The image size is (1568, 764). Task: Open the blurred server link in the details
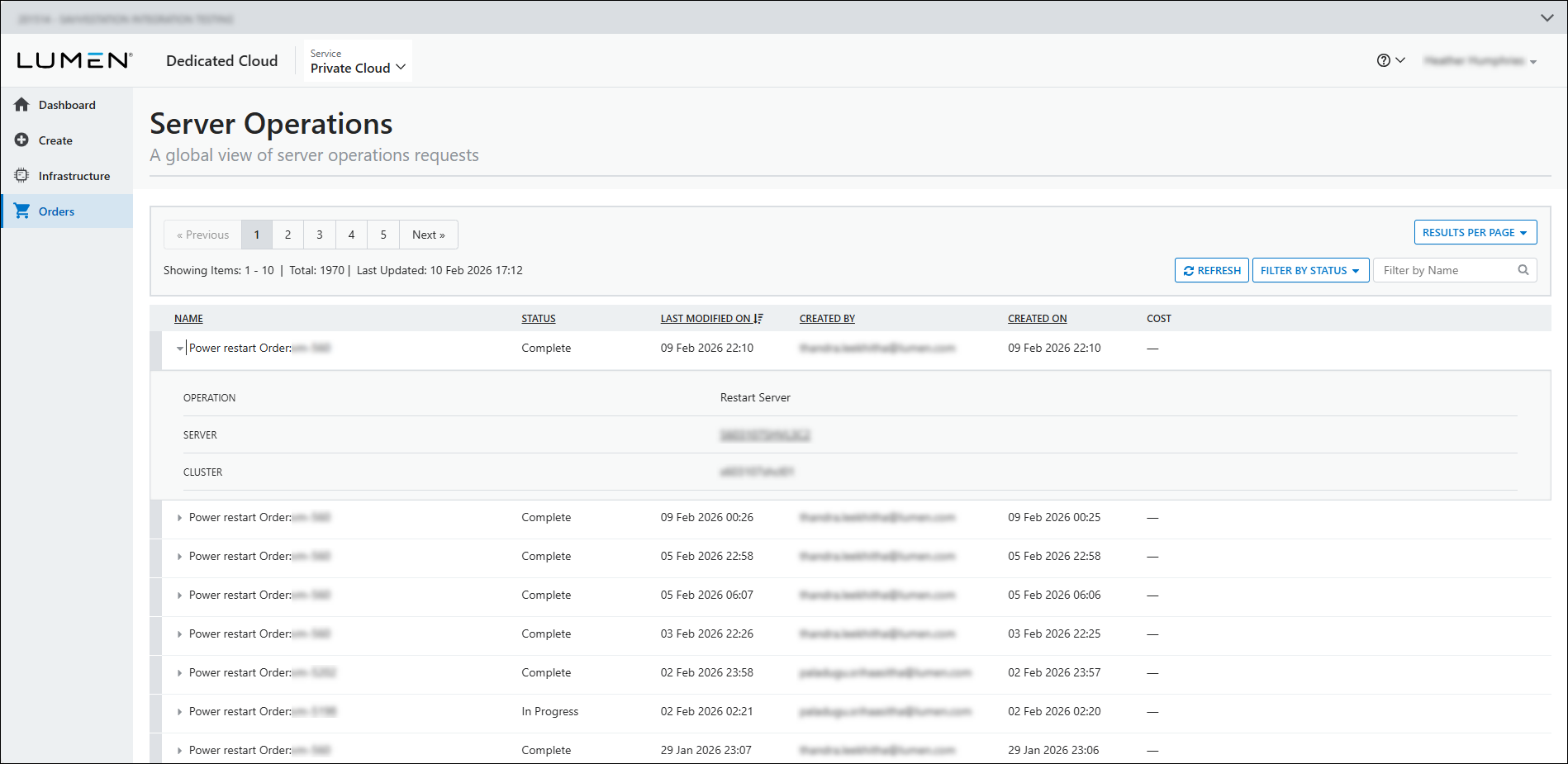(765, 435)
